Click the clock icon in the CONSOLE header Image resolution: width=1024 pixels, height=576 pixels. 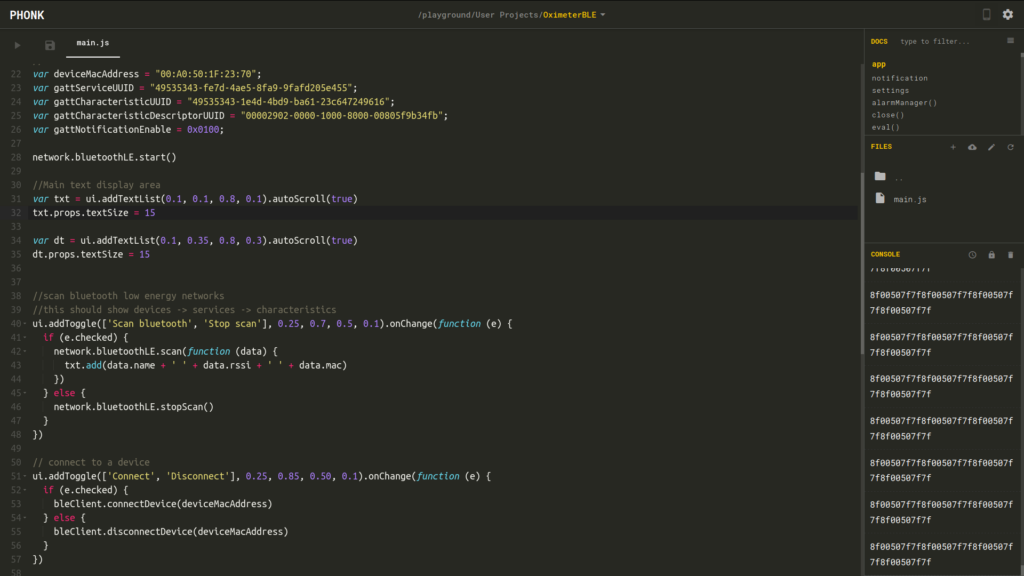(972, 255)
